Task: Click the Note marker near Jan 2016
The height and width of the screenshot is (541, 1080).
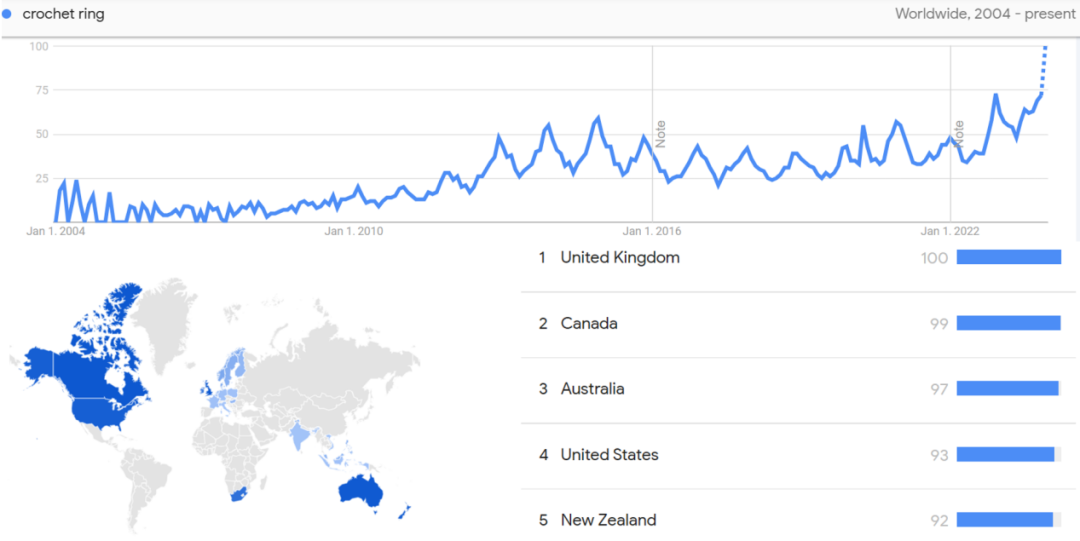Action: pos(661,134)
